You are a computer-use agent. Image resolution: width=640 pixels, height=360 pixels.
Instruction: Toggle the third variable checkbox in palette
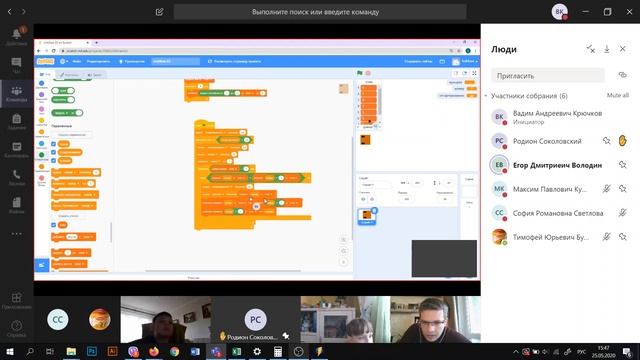click(x=53, y=160)
